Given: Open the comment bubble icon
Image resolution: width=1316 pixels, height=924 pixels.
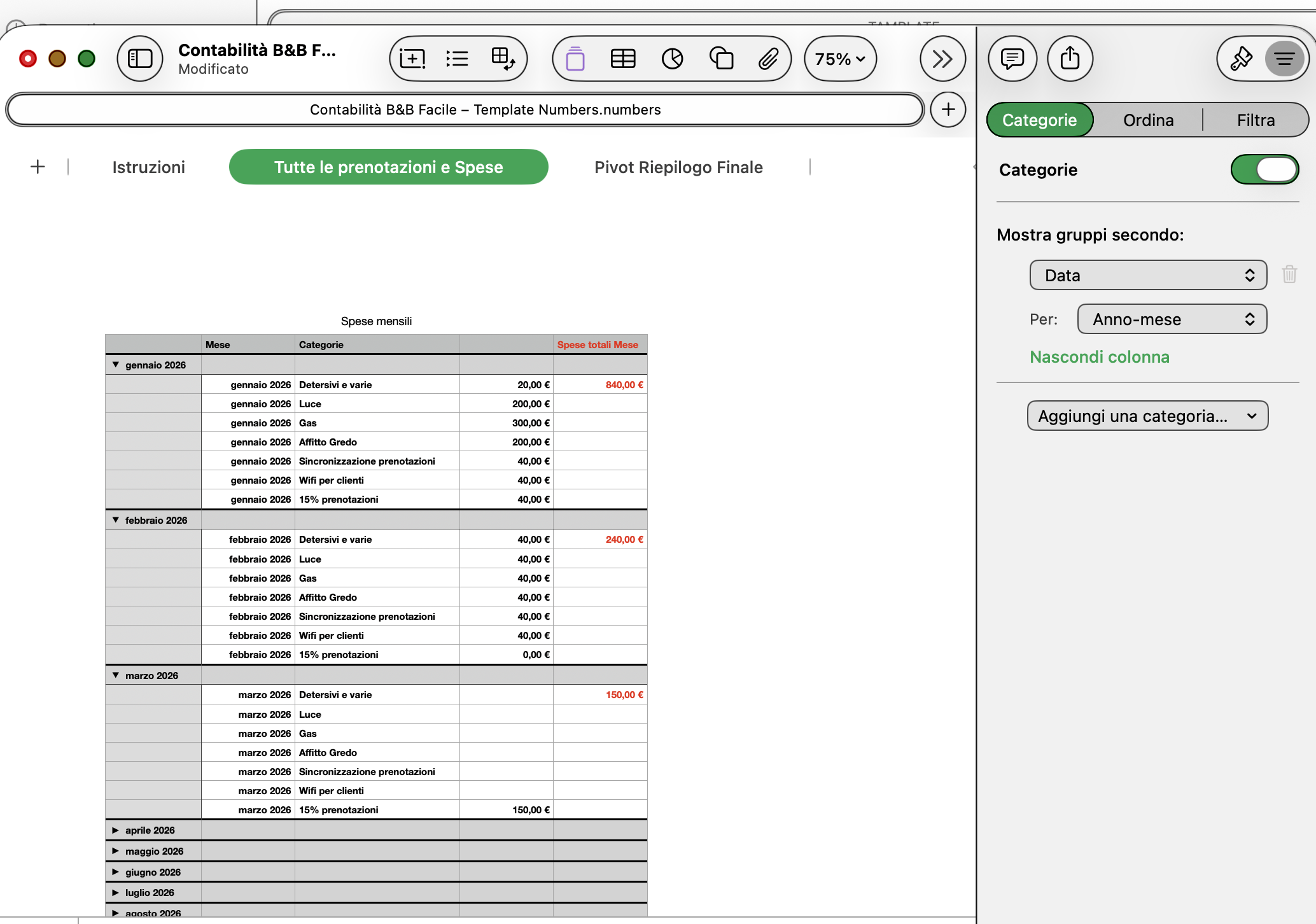Looking at the screenshot, I should pos(1012,59).
